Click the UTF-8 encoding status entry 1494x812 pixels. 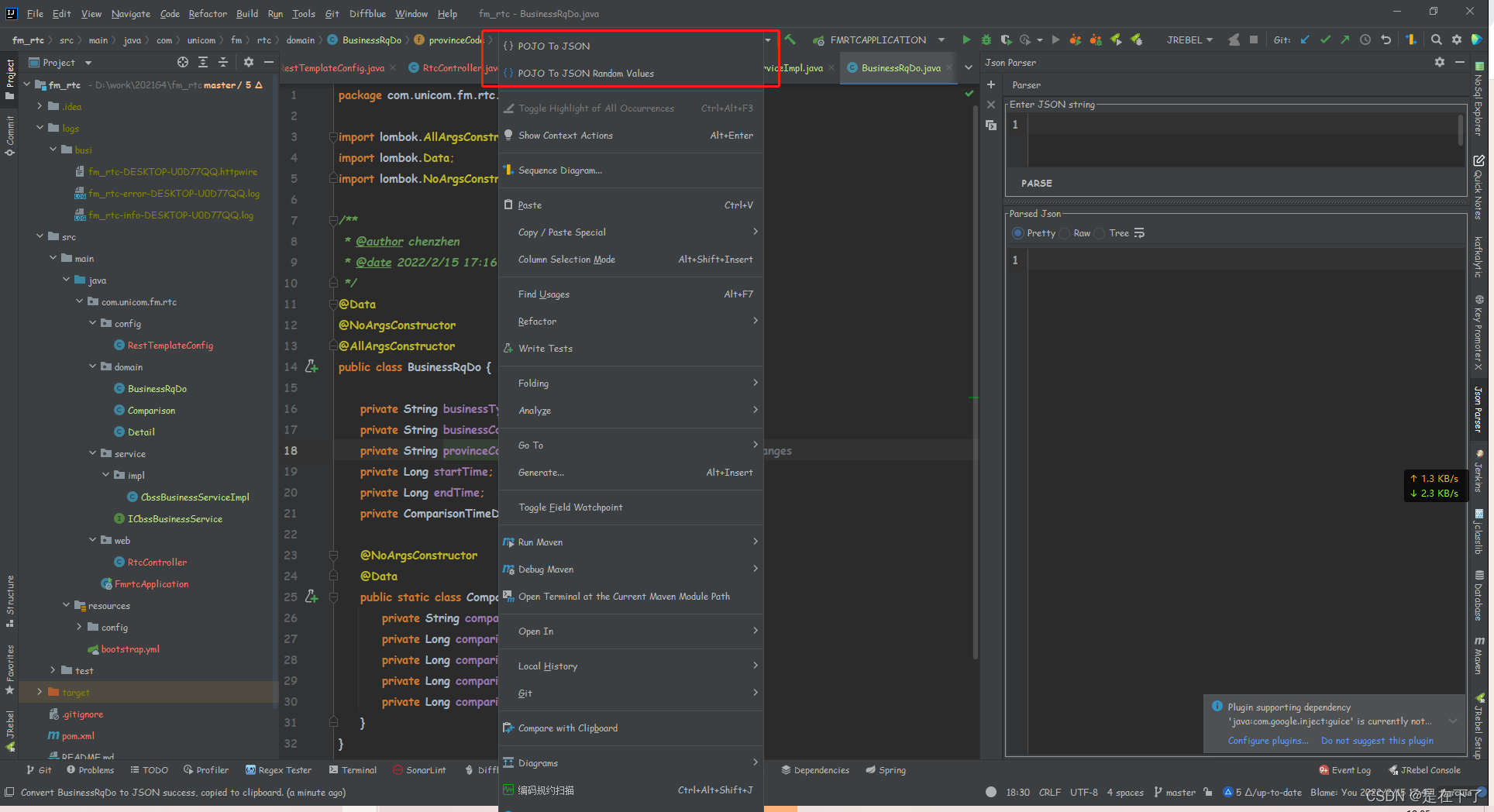click(1084, 792)
